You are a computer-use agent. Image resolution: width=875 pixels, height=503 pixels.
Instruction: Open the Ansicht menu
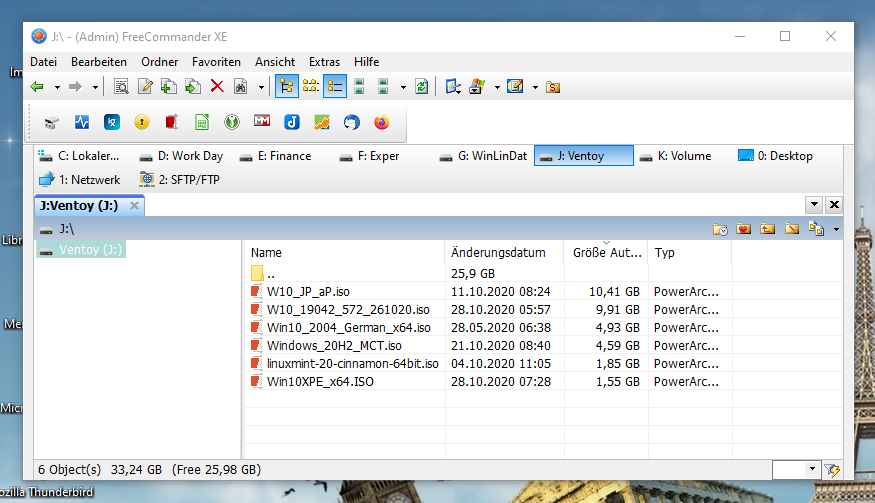(275, 62)
